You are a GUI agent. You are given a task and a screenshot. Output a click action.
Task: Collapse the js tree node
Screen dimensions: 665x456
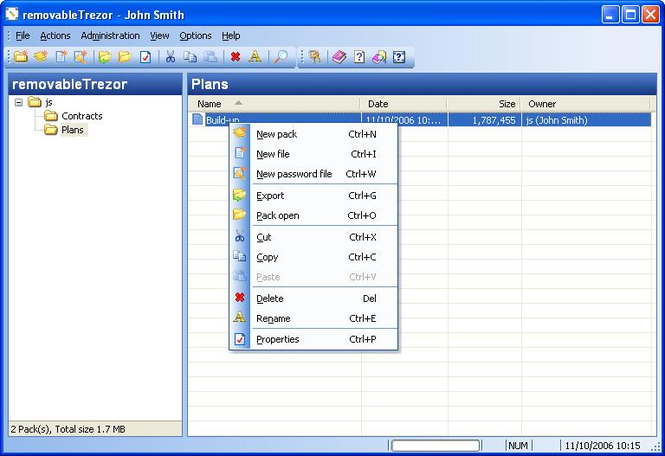coord(18,102)
